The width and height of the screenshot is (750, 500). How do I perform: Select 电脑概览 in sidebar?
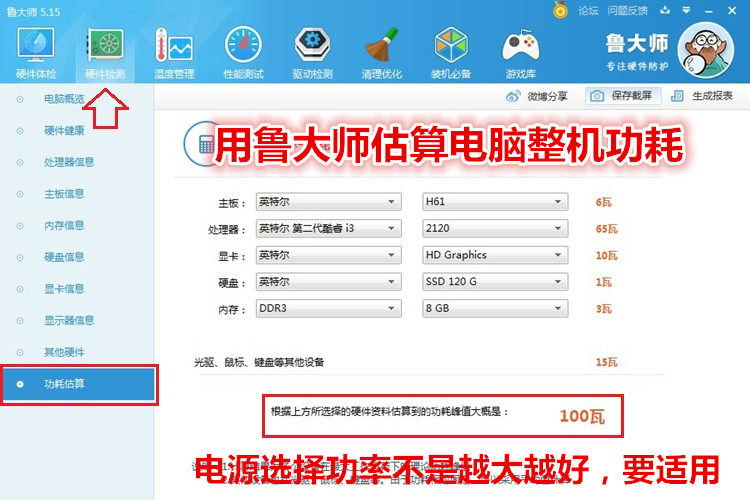64,99
